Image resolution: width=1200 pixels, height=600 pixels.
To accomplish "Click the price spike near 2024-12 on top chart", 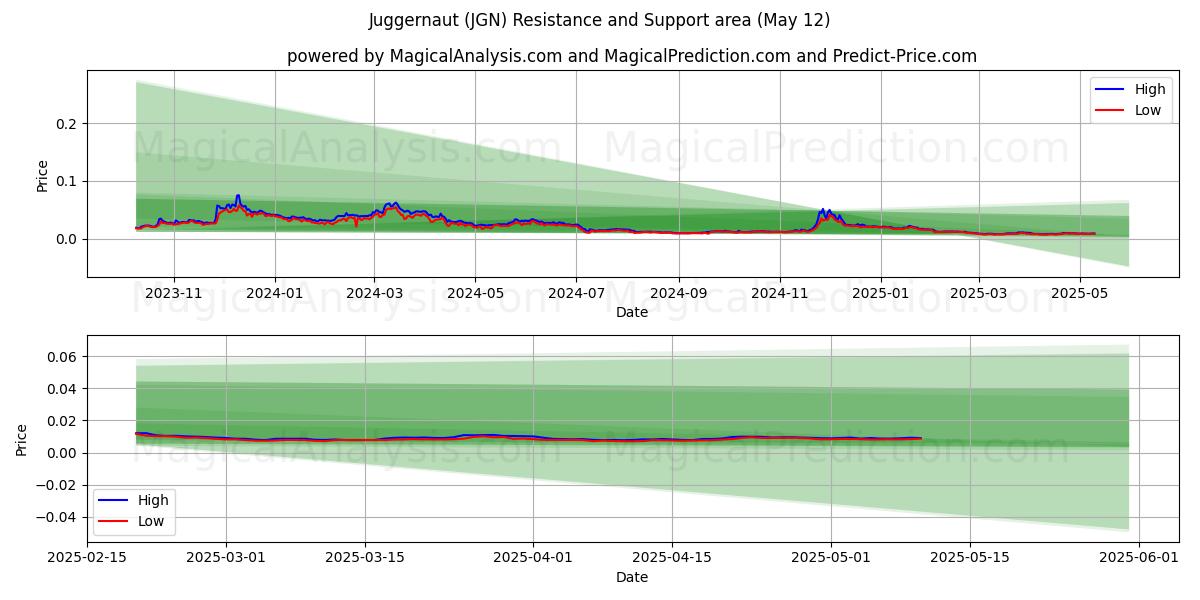I will 823,210.
